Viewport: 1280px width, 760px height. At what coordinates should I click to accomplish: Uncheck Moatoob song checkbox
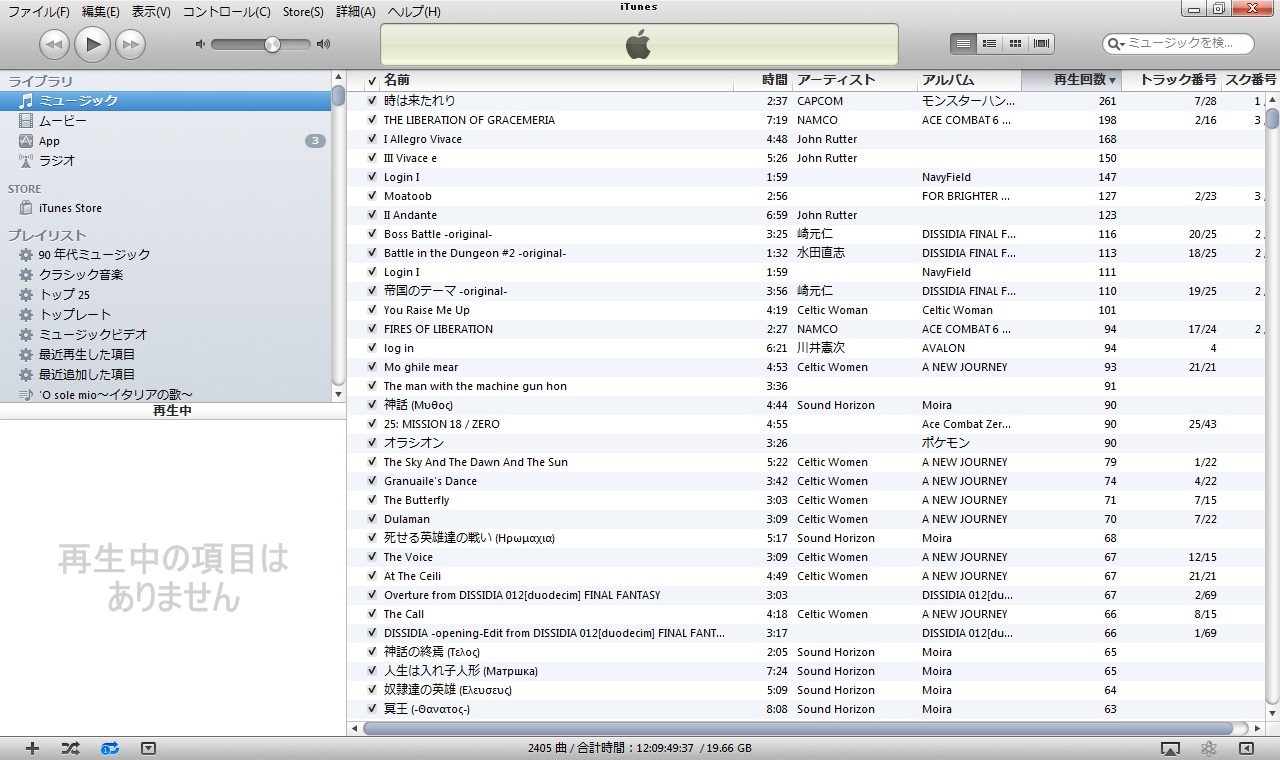tap(372, 196)
